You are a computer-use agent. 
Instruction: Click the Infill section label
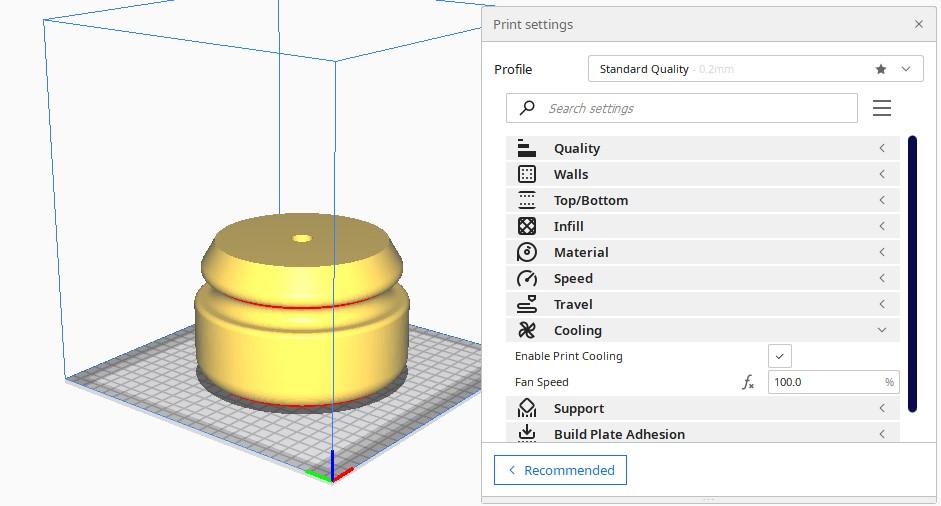[568, 226]
